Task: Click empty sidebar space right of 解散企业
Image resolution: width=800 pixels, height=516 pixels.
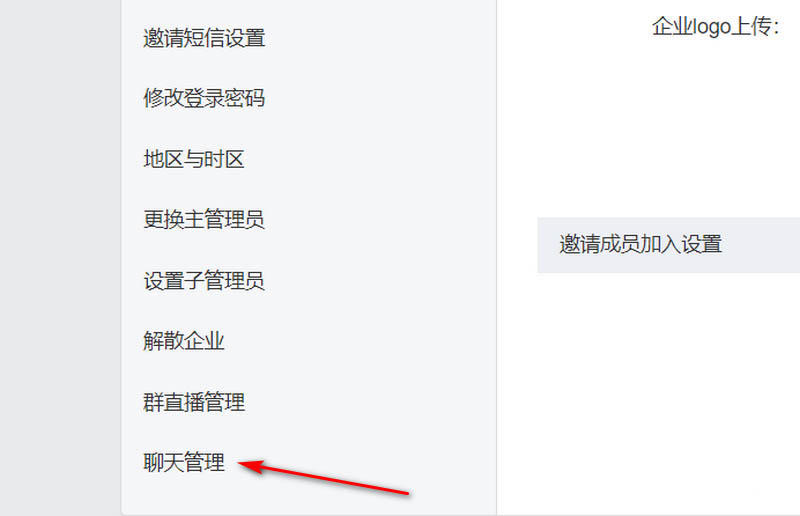Action: [x=357, y=341]
